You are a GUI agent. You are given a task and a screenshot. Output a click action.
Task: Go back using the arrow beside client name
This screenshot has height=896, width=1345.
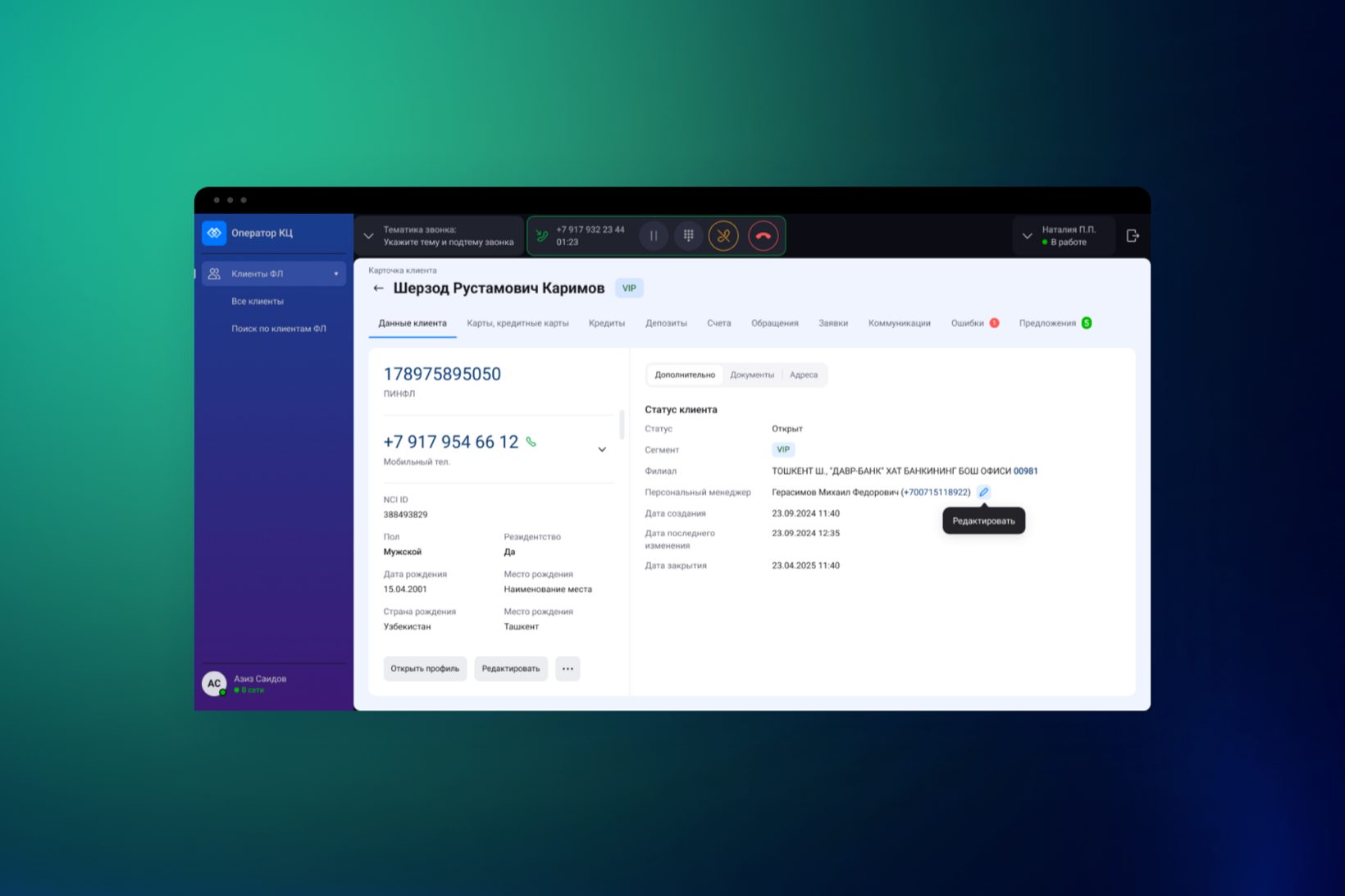[378, 289]
